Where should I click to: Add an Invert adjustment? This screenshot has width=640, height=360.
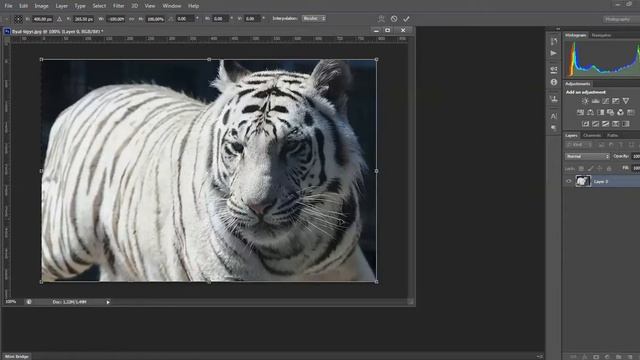[x=585, y=124]
